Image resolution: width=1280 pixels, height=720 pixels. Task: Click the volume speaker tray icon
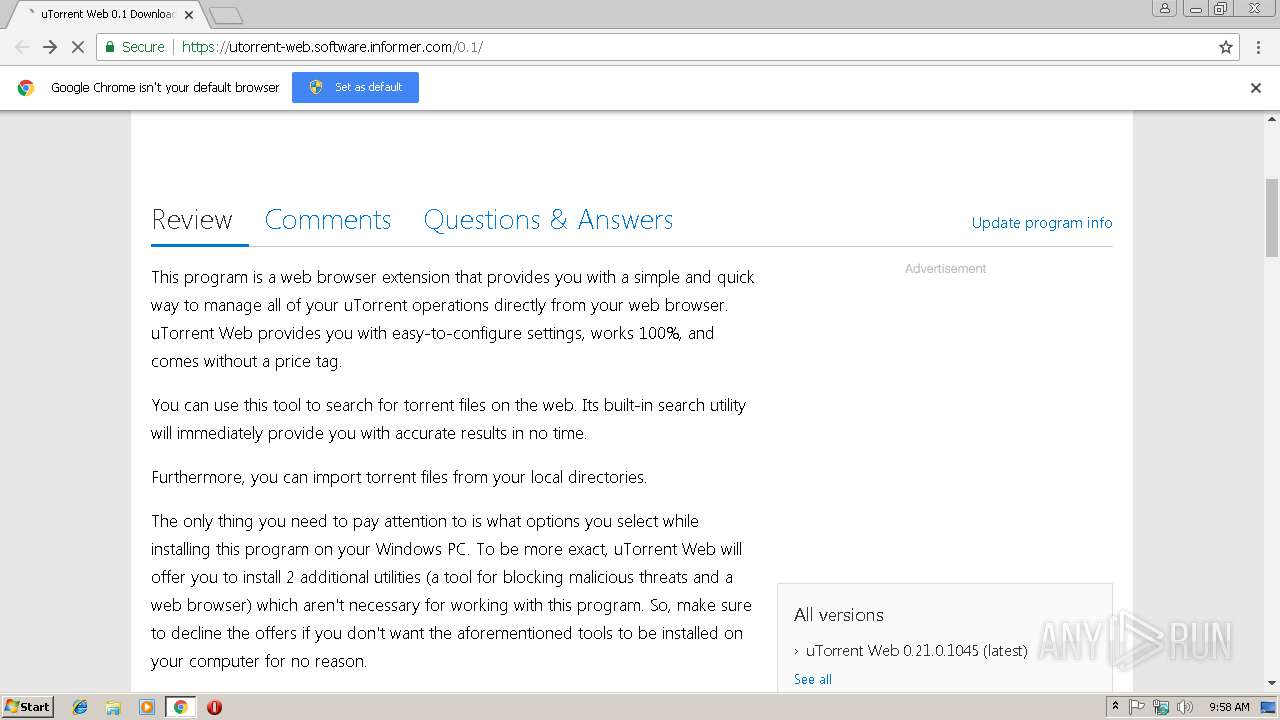tap(1185, 707)
